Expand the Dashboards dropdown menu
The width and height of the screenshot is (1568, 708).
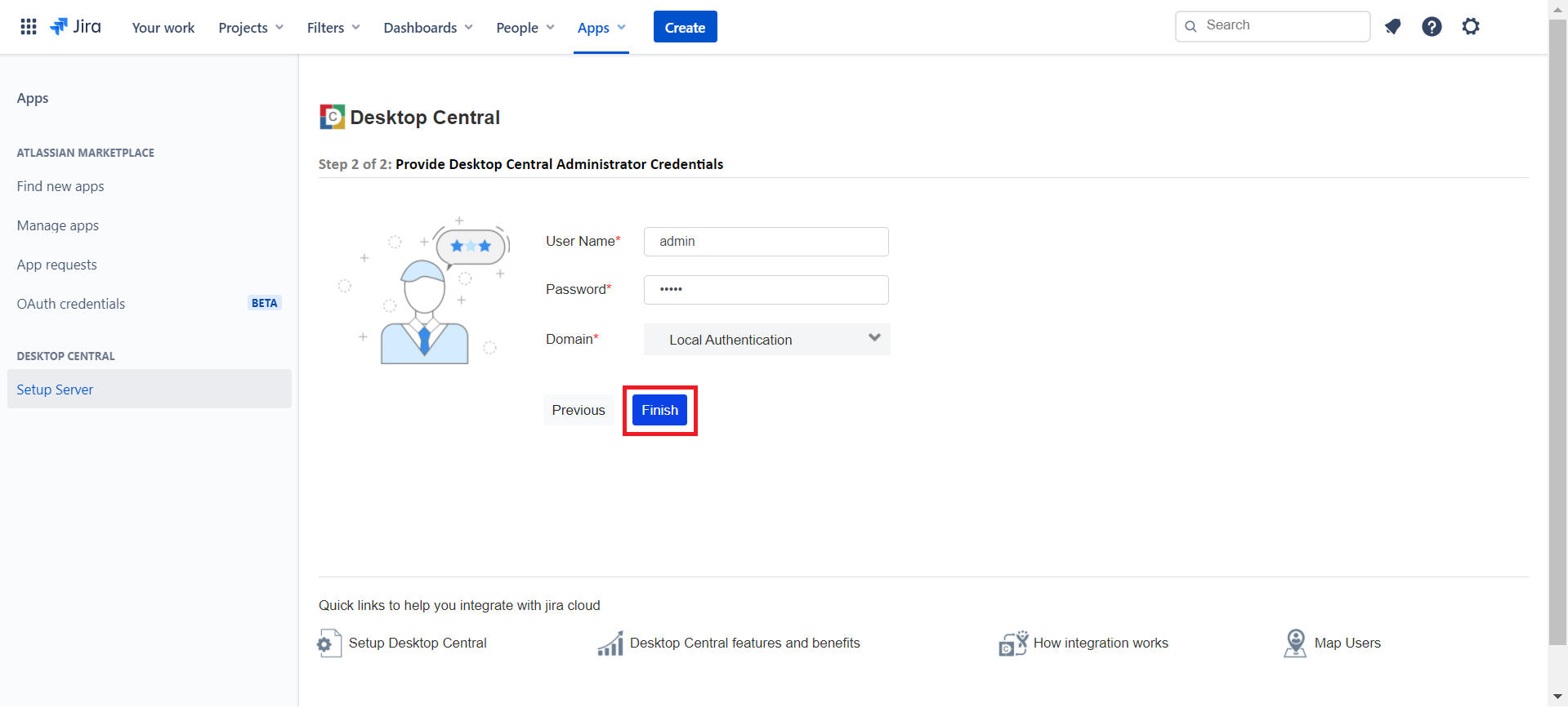click(x=428, y=28)
